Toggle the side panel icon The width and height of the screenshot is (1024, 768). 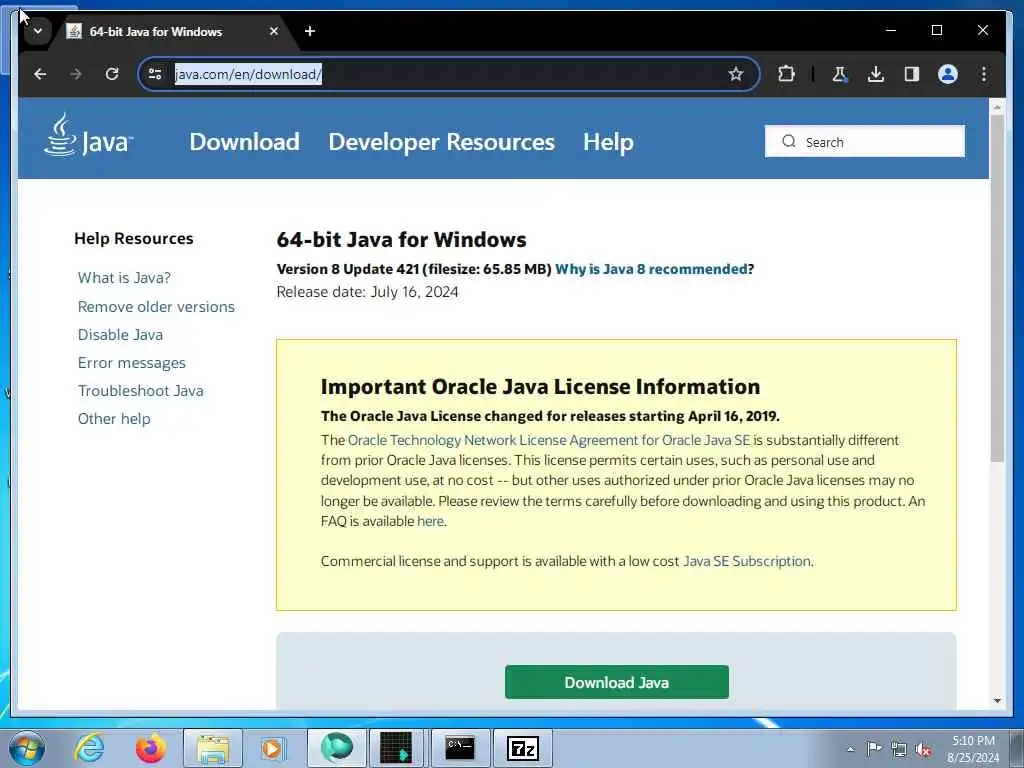click(x=912, y=74)
